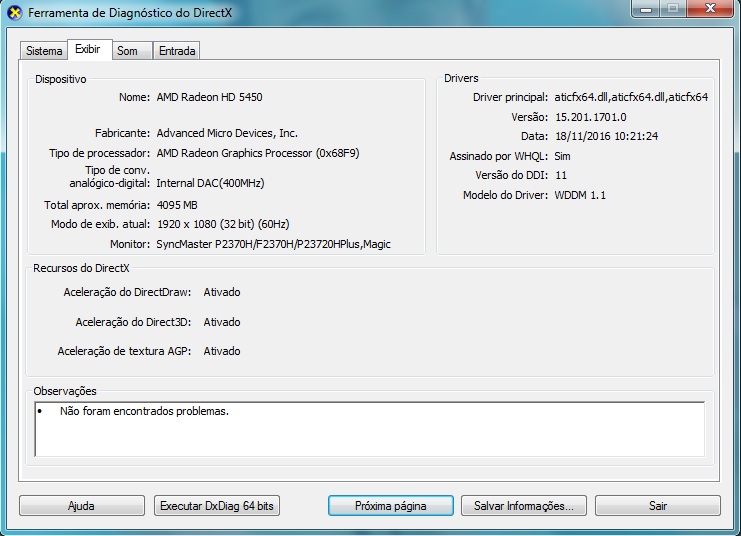
Task: Click the SyncMaster monitor name text
Action: (x=273, y=244)
